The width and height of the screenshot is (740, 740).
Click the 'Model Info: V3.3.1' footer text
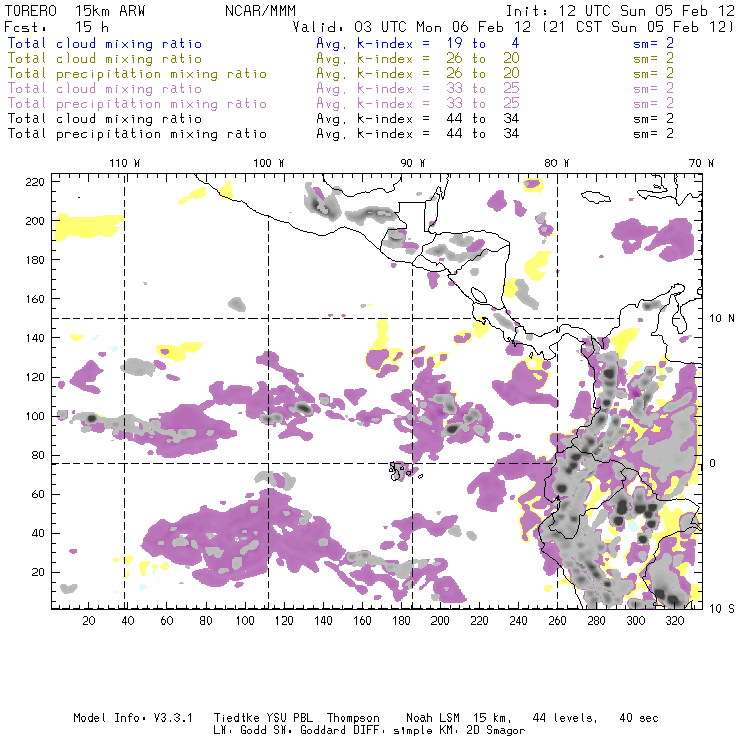(133, 718)
